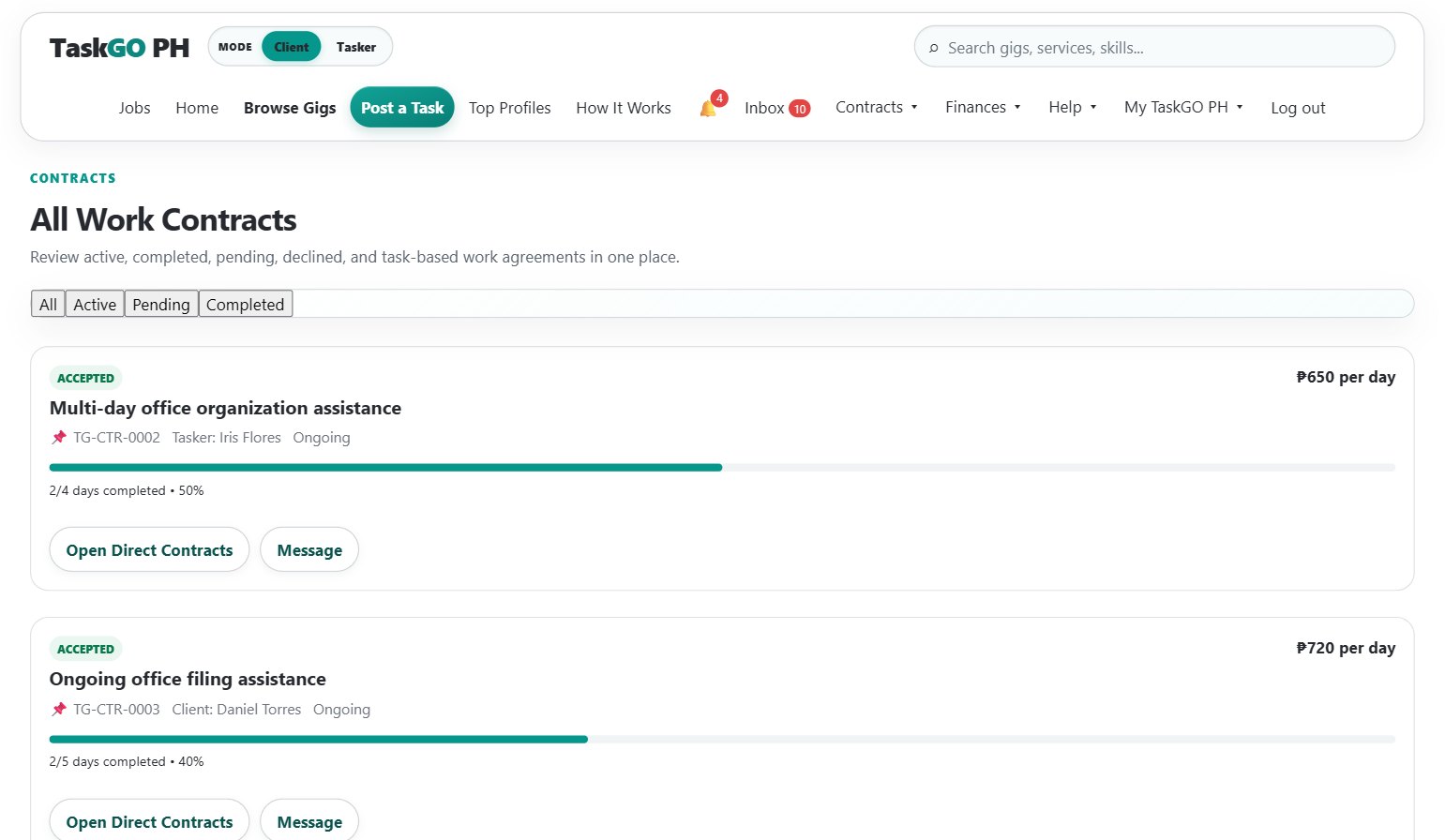Go to Jobs in the navigation
Image resolution: width=1445 pixels, height=840 pixels.
(134, 108)
